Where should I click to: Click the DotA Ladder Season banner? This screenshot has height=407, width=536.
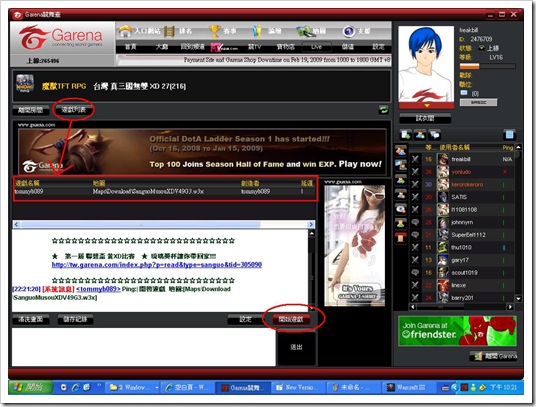[202, 151]
